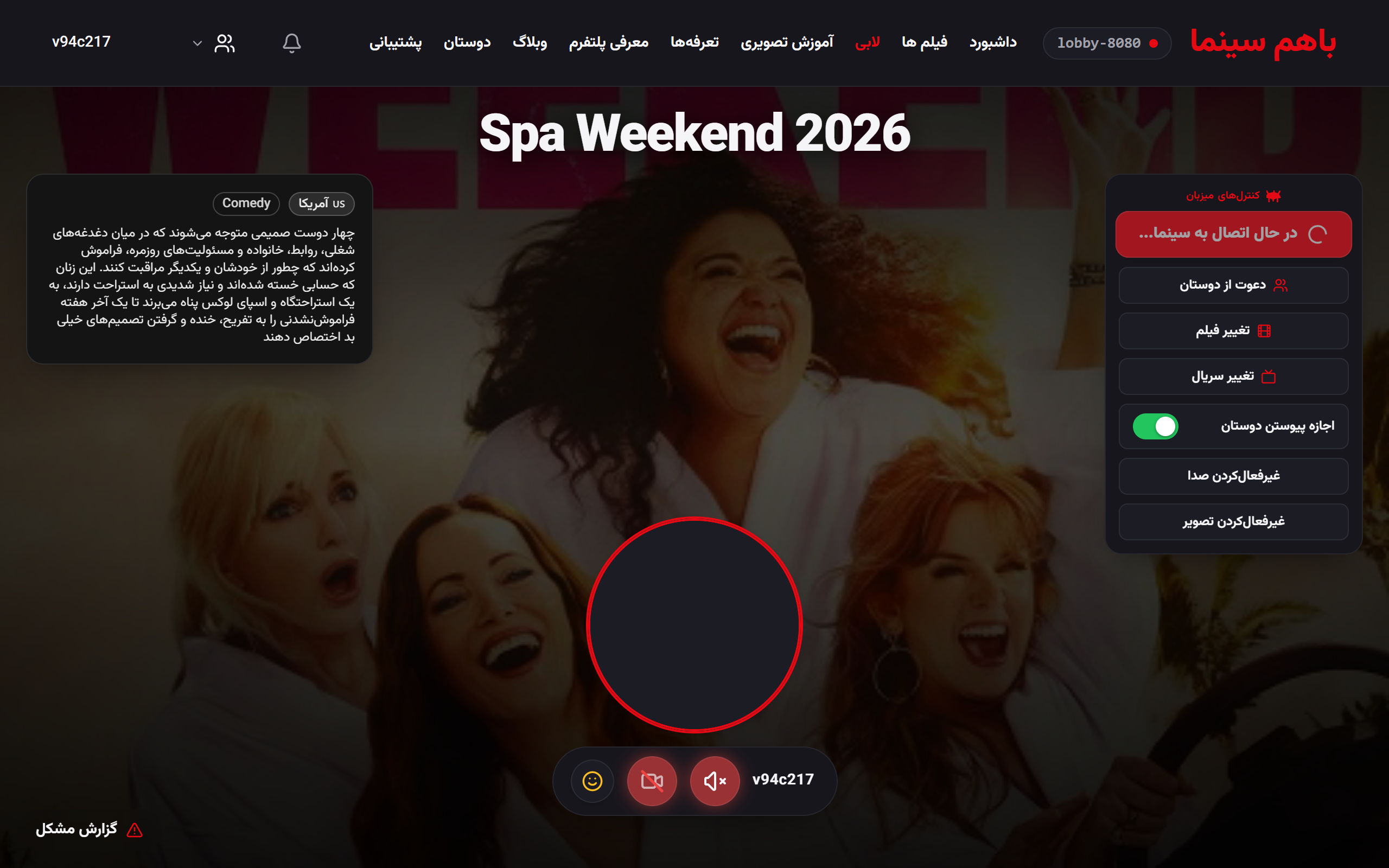This screenshot has width=1389, height=868.
Task: Click the lobby-8080 status badge
Action: [1107, 43]
